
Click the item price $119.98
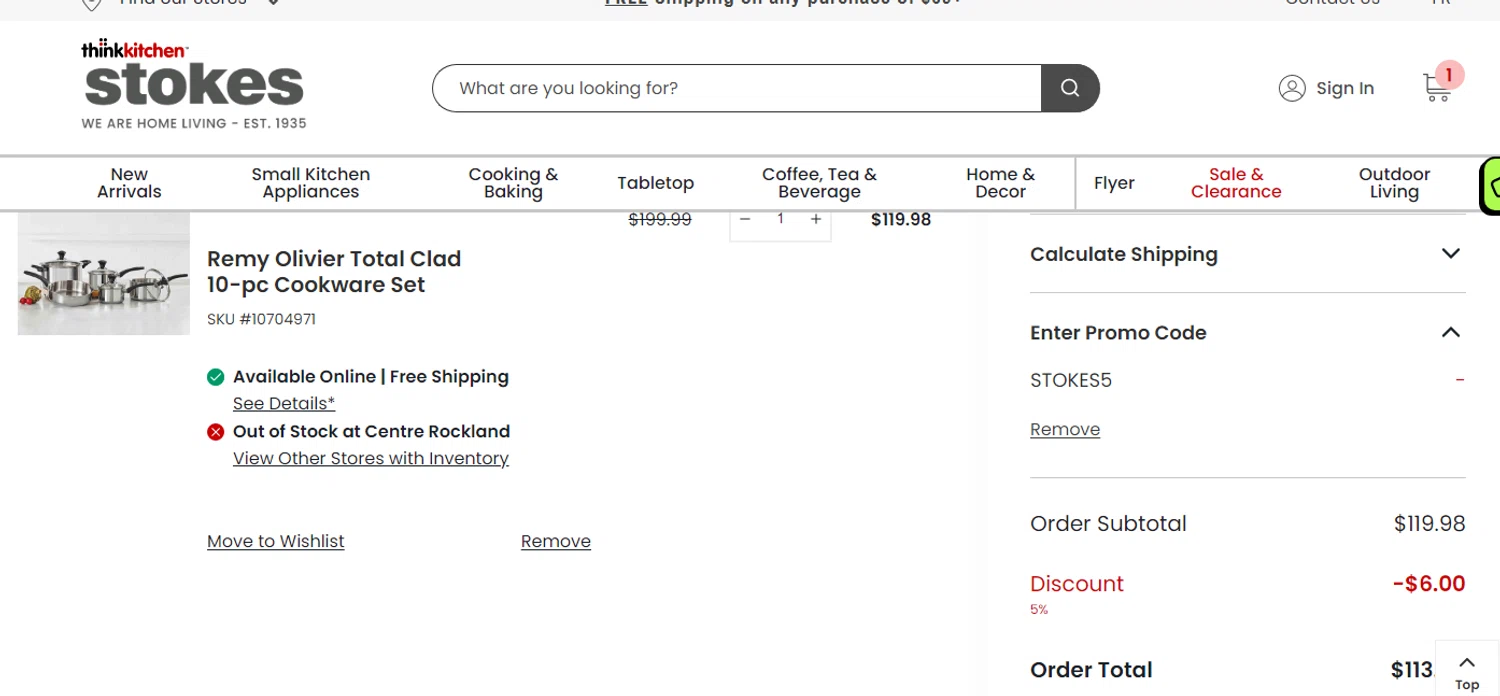901,219
